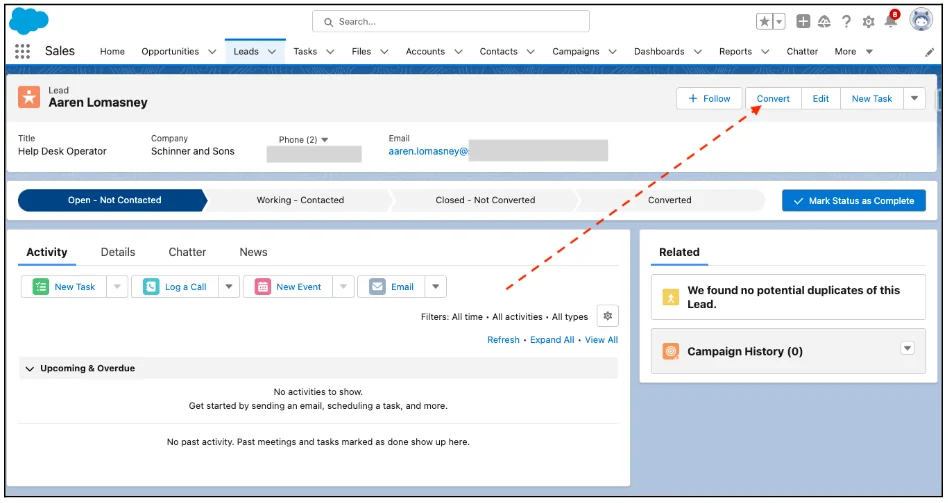Switch to the record Chatter tab
This screenshot has width=948, height=503.
point(187,252)
